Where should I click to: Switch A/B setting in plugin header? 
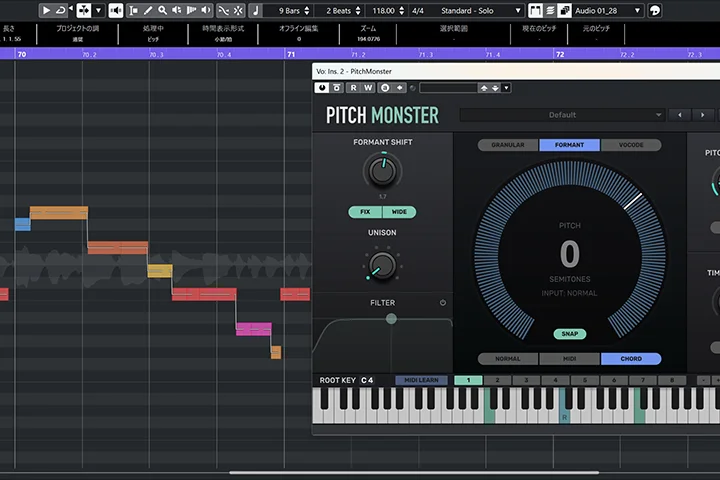pyautogui.click(x=385, y=88)
